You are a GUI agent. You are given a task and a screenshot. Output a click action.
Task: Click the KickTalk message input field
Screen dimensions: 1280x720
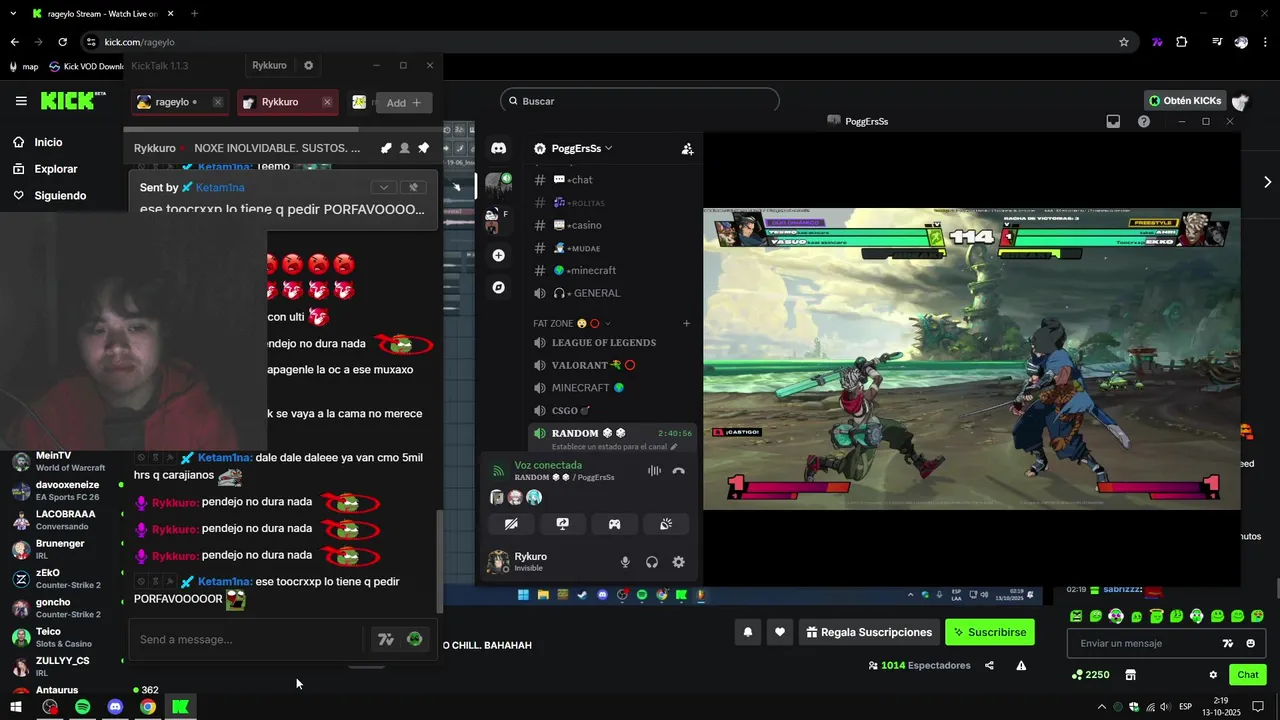coord(248,639)
